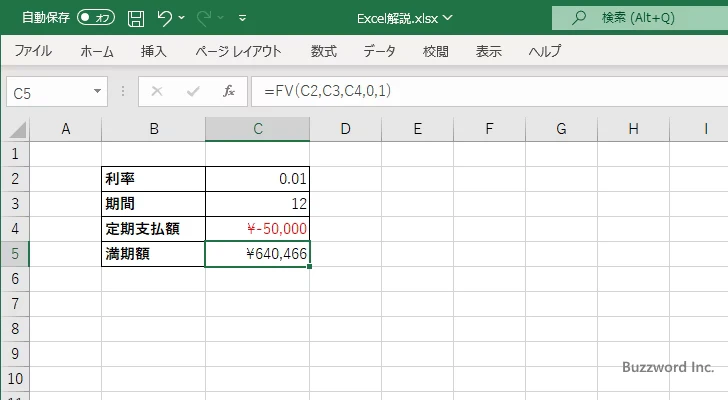
Task: Expand the Name Box dropdown arrow
Action: tap(98, 91)
